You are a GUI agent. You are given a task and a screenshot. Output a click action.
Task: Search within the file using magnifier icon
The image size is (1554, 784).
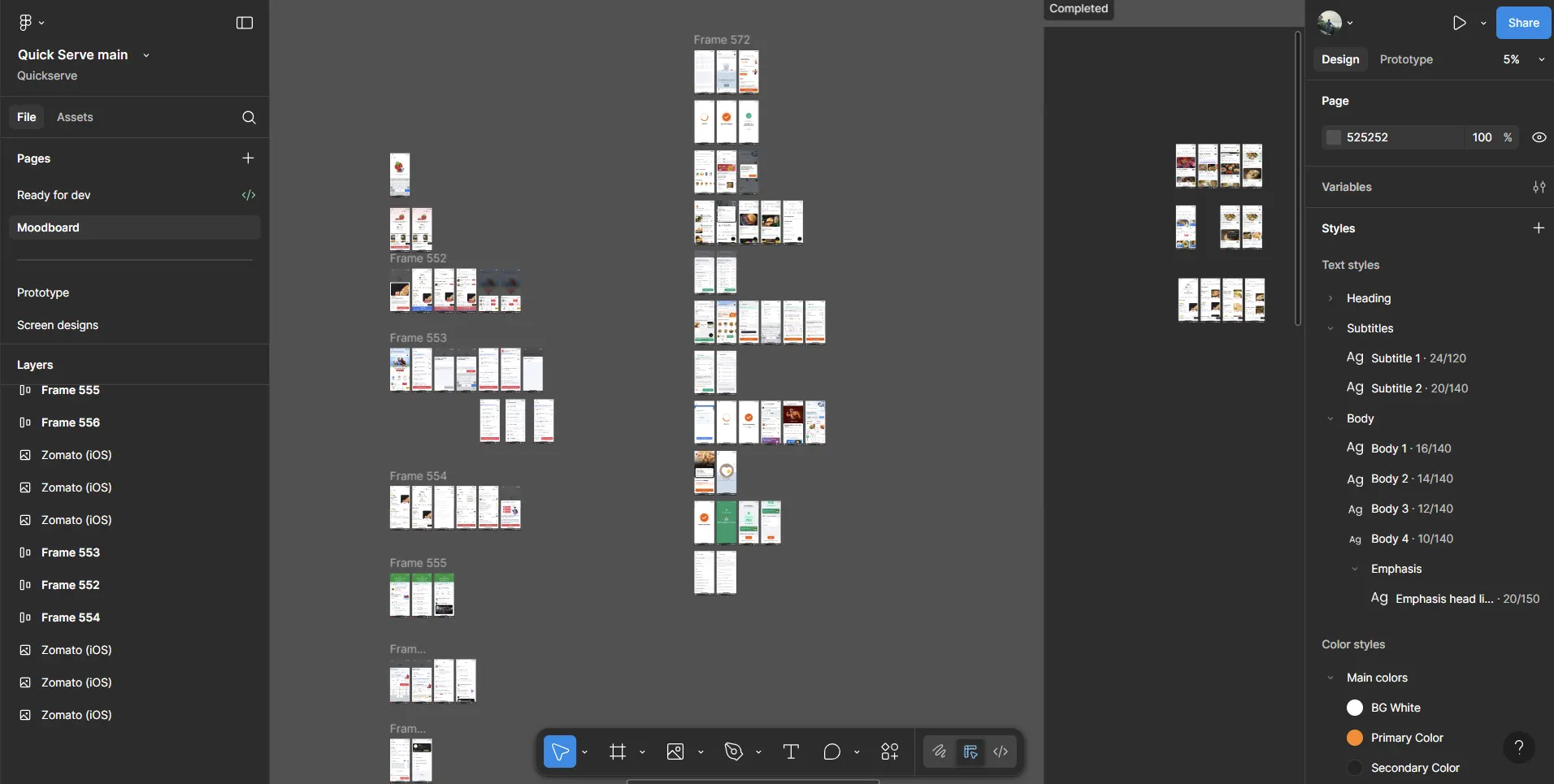click(x=249, y=117)
